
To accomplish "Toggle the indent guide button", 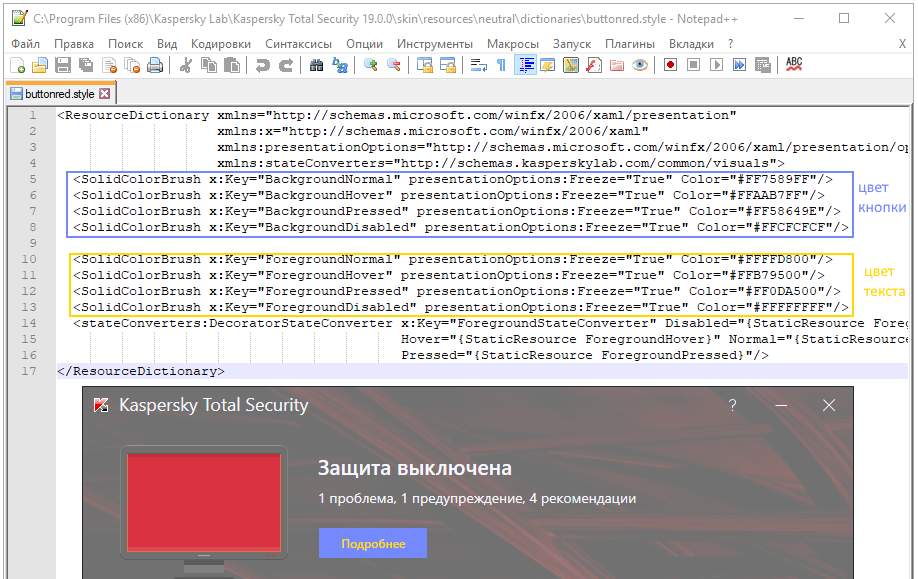I will click(525, 66).
